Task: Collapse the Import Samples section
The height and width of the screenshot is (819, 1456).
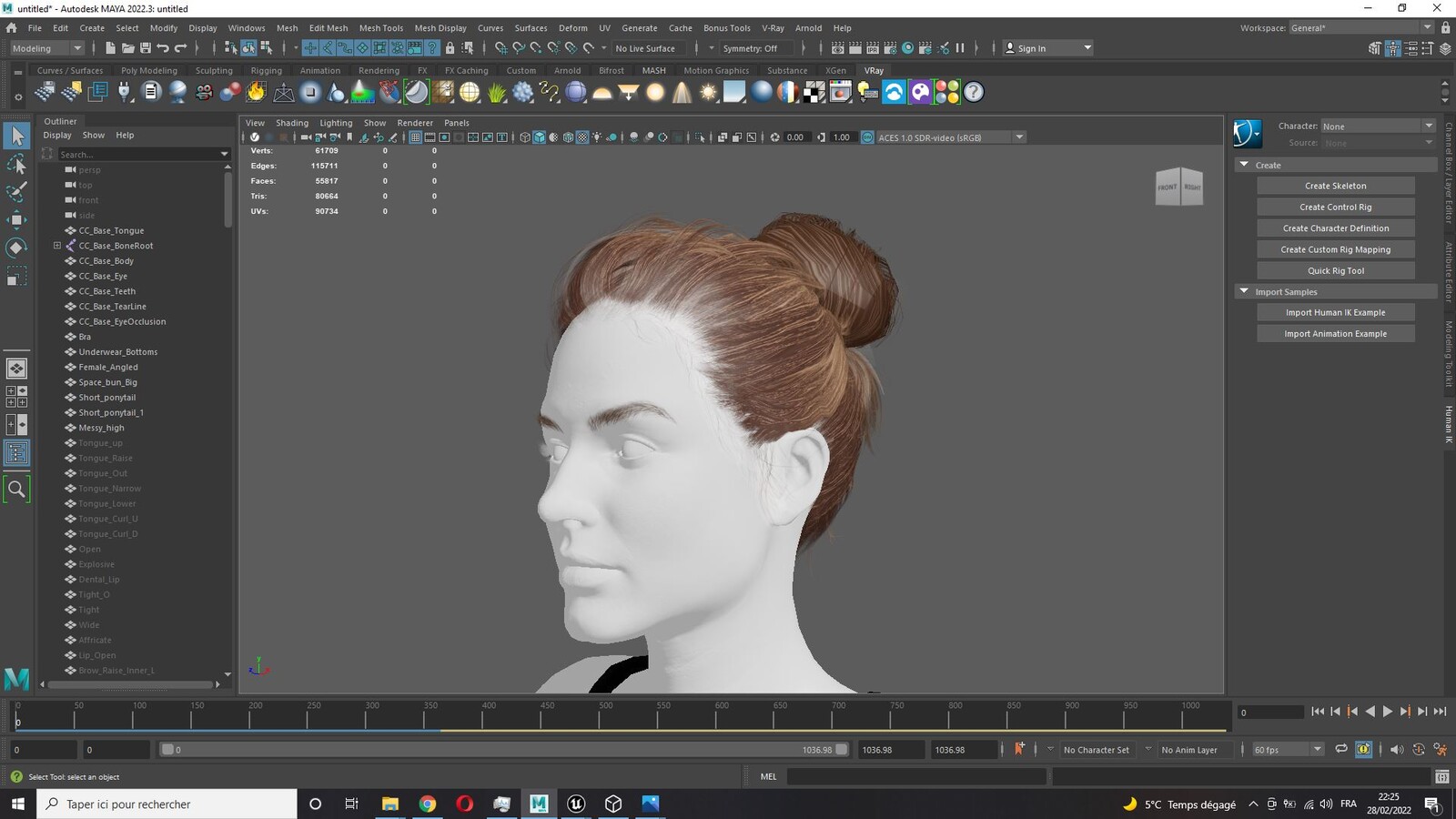Action: tap(1244, 291)
